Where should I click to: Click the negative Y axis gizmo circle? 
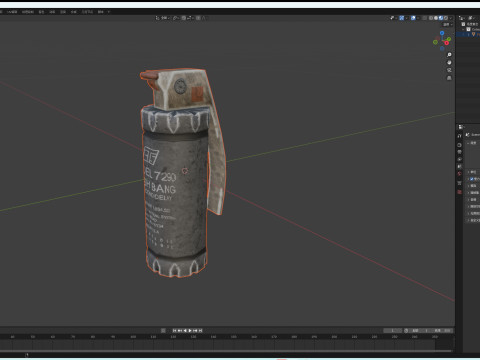[435, 42]
